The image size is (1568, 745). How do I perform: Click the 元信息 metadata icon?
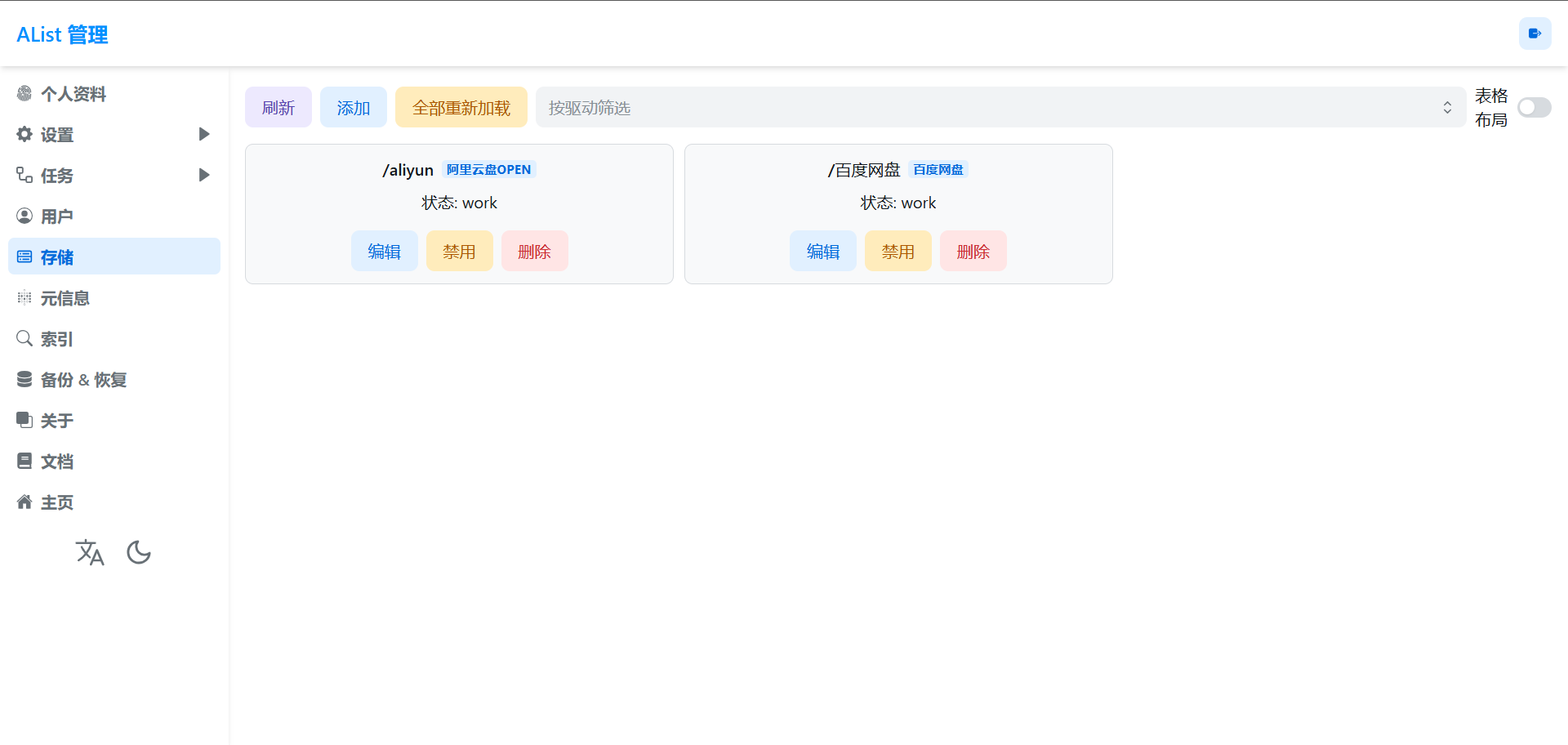pyautogui.click(x=24, y=298)
